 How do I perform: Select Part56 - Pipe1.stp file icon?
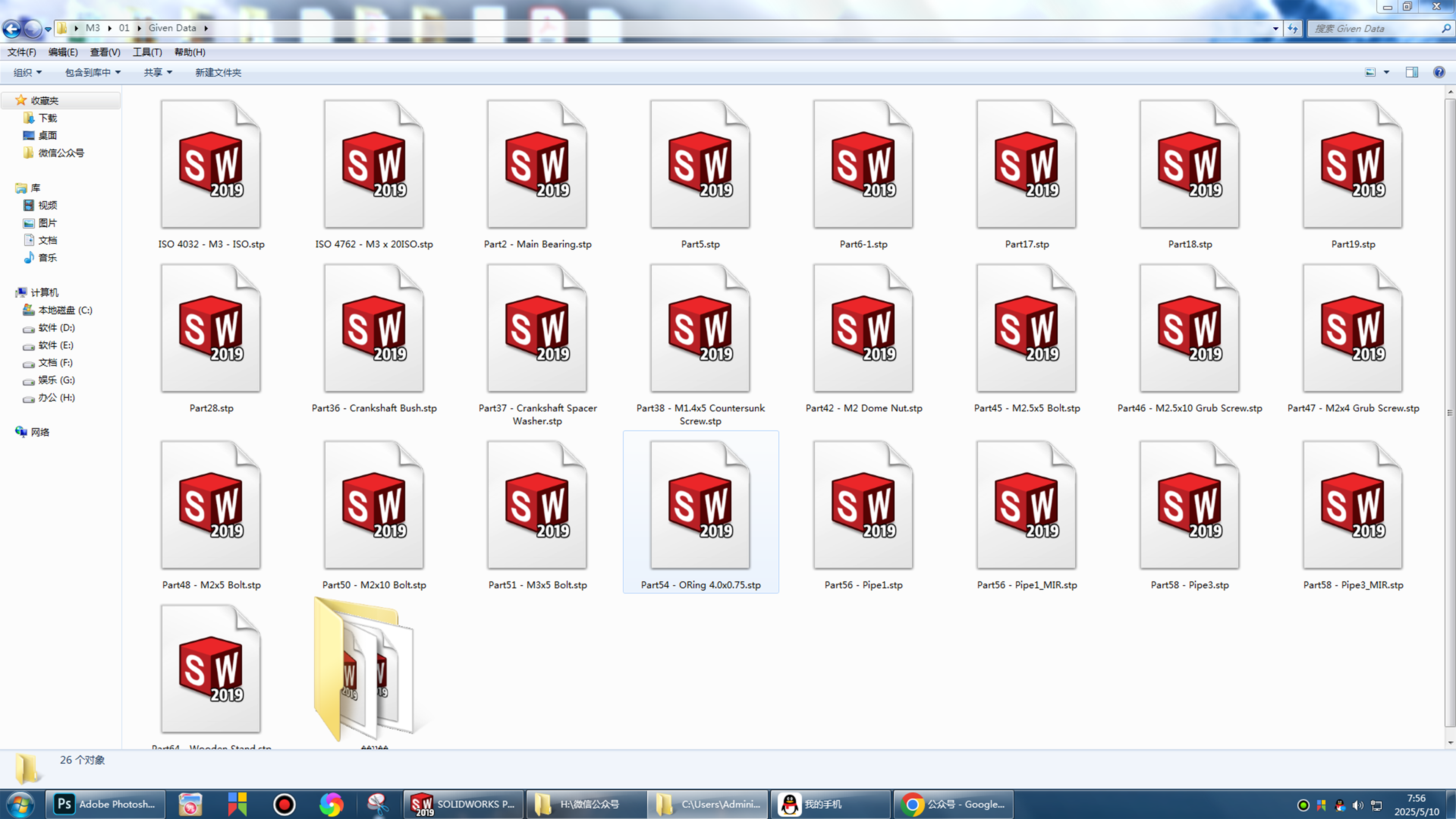(864, 505)
